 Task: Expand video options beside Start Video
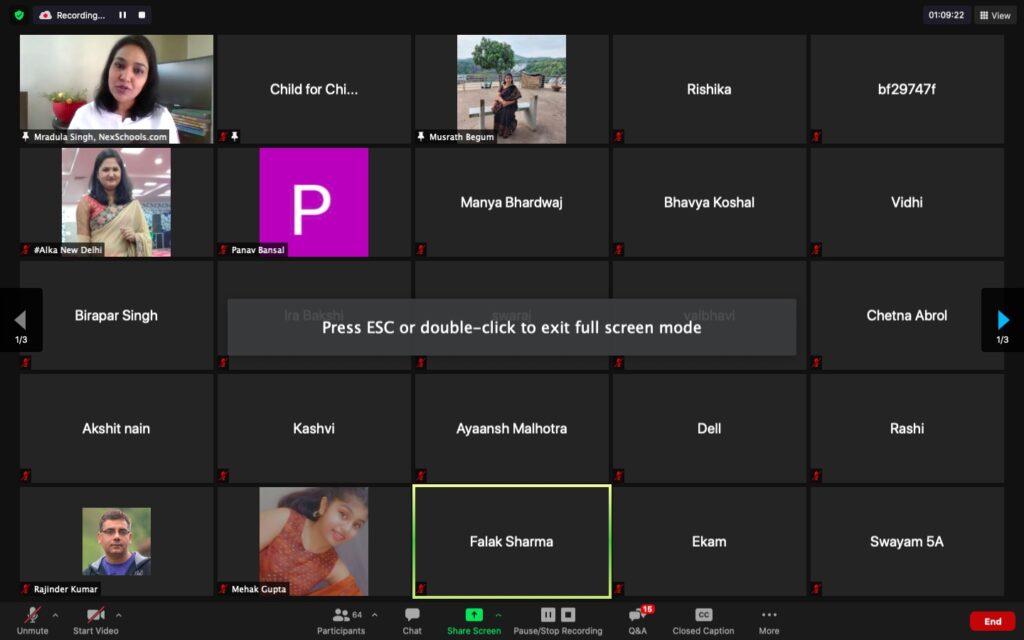coord(119,615)
